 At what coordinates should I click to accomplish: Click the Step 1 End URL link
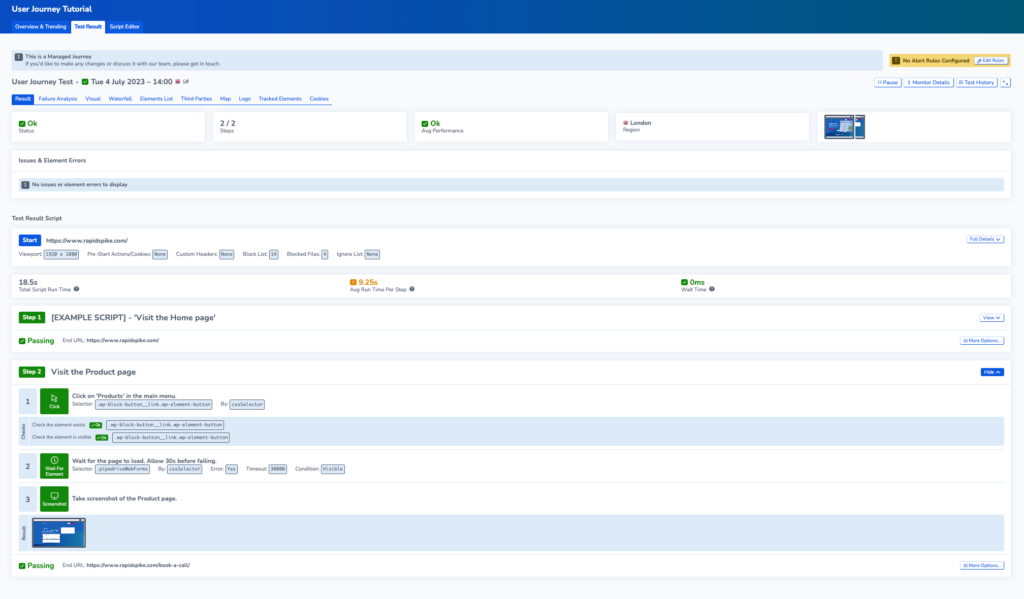(x=123, y=340)
